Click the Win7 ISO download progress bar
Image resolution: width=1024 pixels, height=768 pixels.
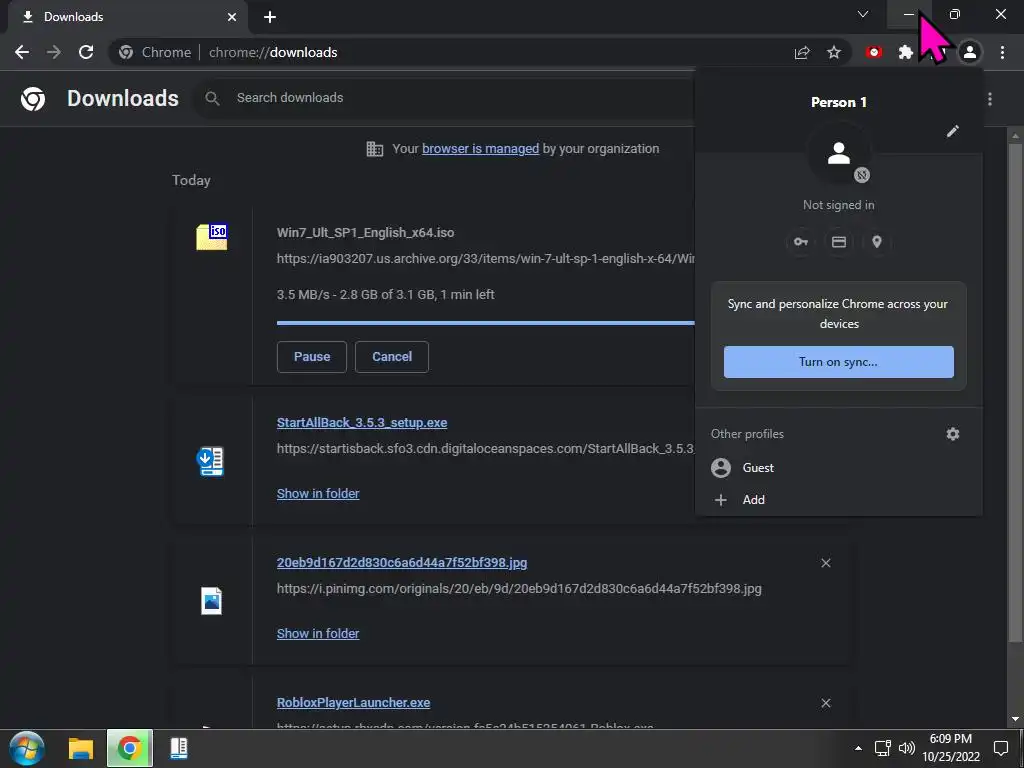pyautogui.click(x=485, y=323)
